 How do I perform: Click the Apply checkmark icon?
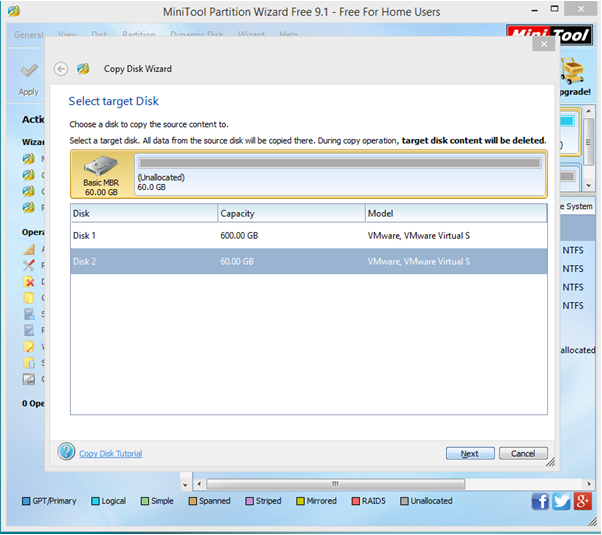[x=29, y=70]
